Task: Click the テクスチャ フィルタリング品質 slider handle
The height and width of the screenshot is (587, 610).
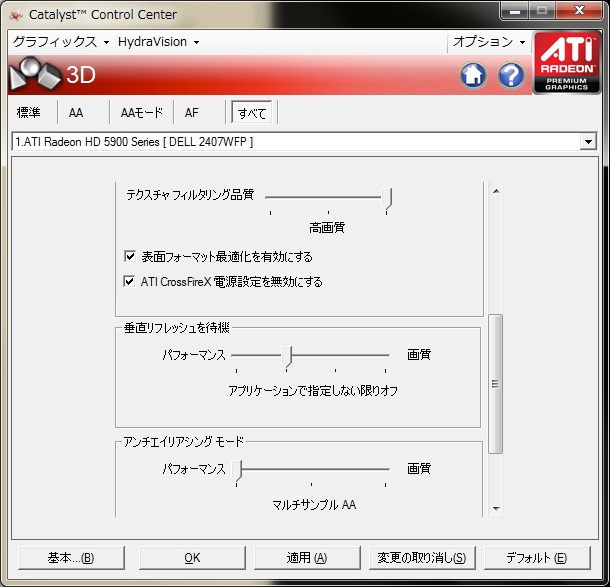Action: pos(386,199)
